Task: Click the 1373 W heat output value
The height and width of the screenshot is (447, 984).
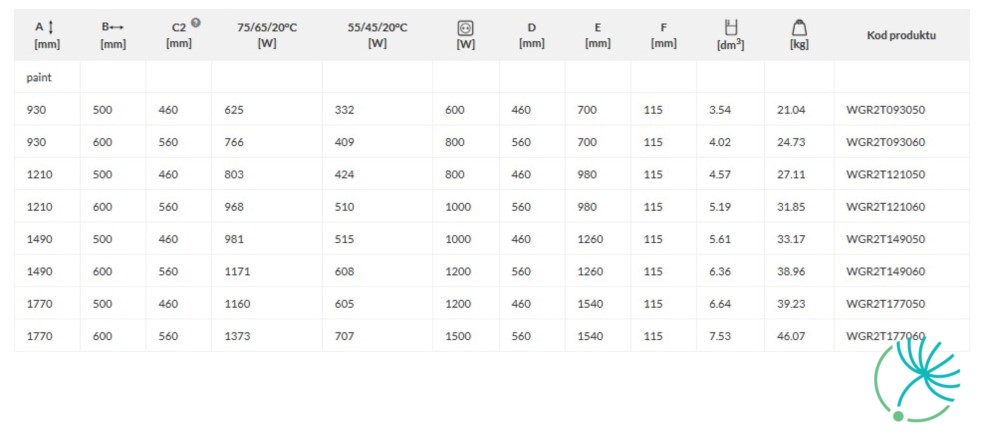Action: [237, 337]
